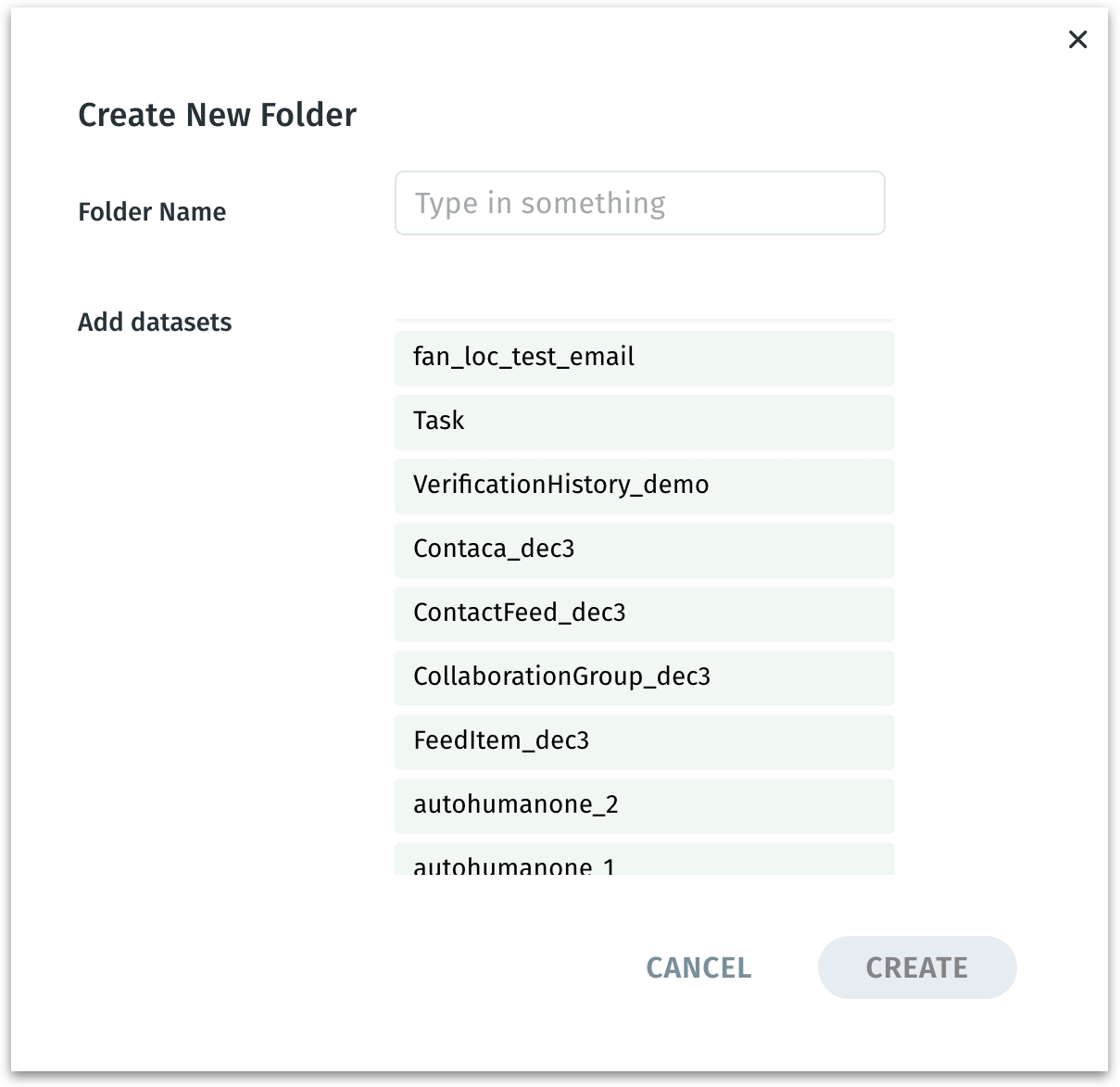Choose the VerificationHistory_demo dataset

pyautogui.click(x=644, y=486)
